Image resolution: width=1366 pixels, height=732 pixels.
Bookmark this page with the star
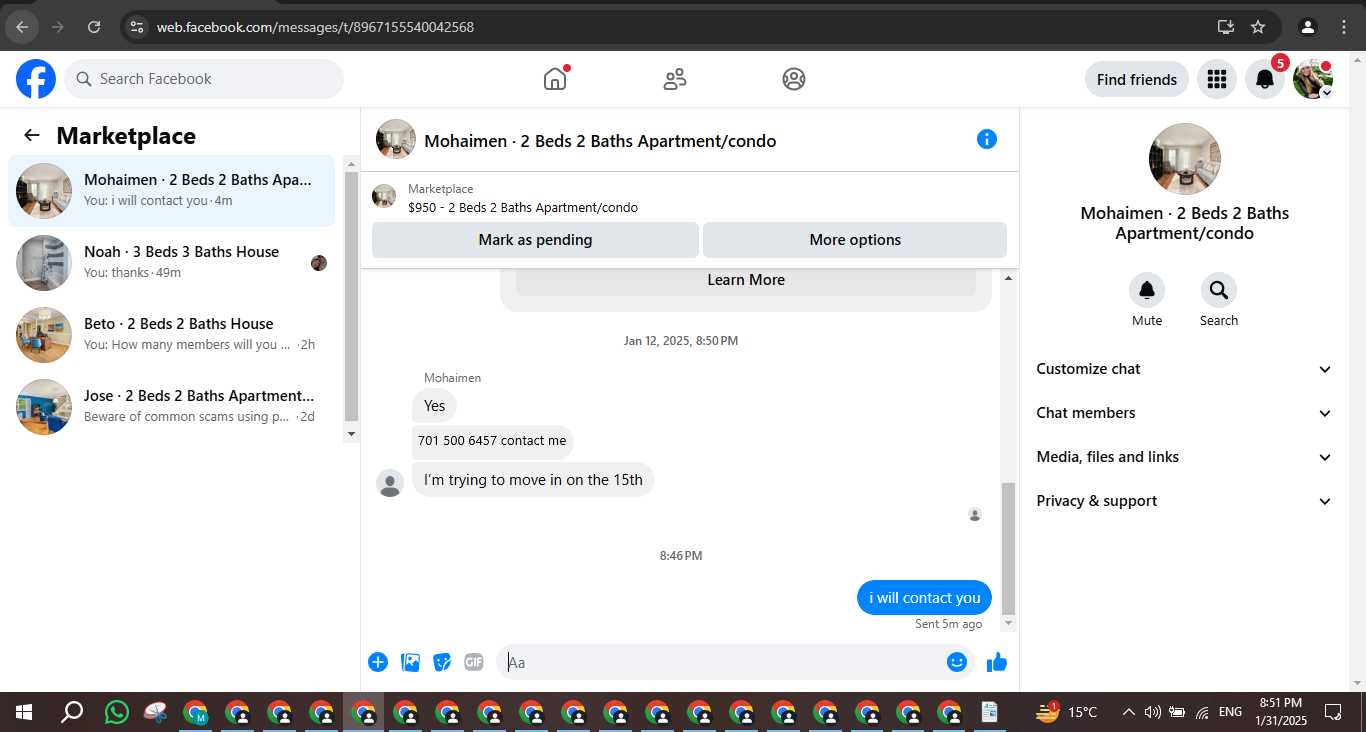coord(1258,27)
